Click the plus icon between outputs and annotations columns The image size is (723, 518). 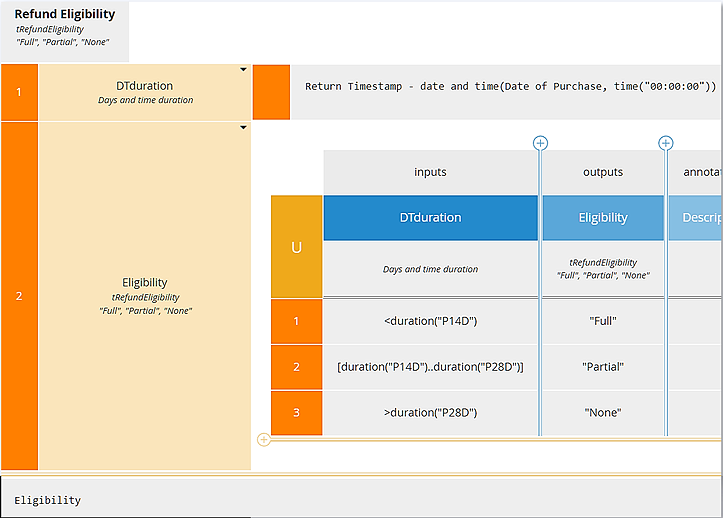pyautogui.click(x=665, y=143)
